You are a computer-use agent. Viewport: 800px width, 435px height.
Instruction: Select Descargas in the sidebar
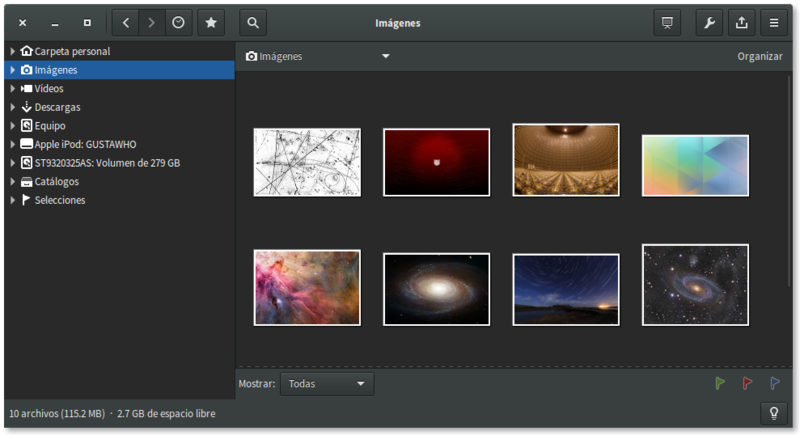57,107
